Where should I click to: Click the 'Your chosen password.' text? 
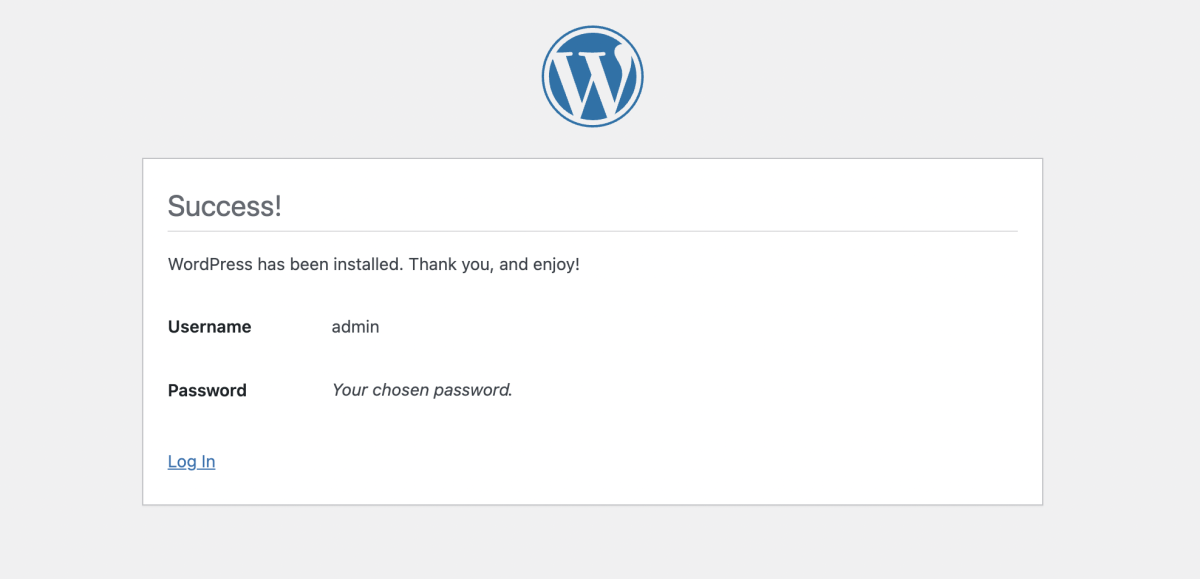point(422,390)
